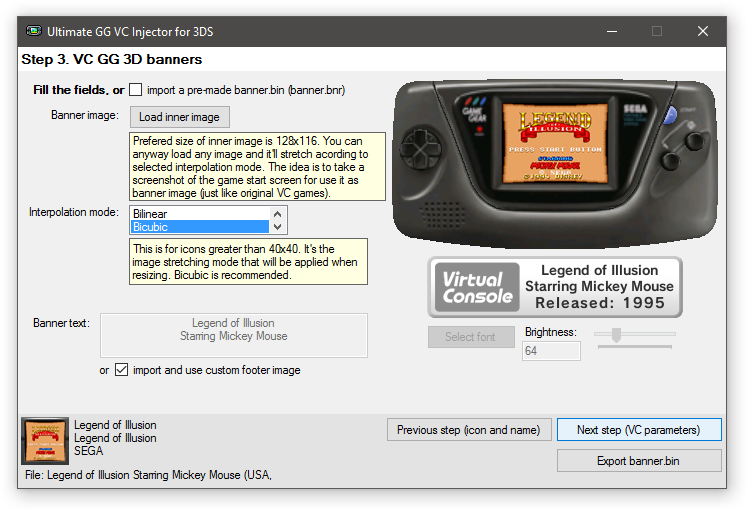Click the Select font button
Screen dimensions: 747x509
click(471, 336)
